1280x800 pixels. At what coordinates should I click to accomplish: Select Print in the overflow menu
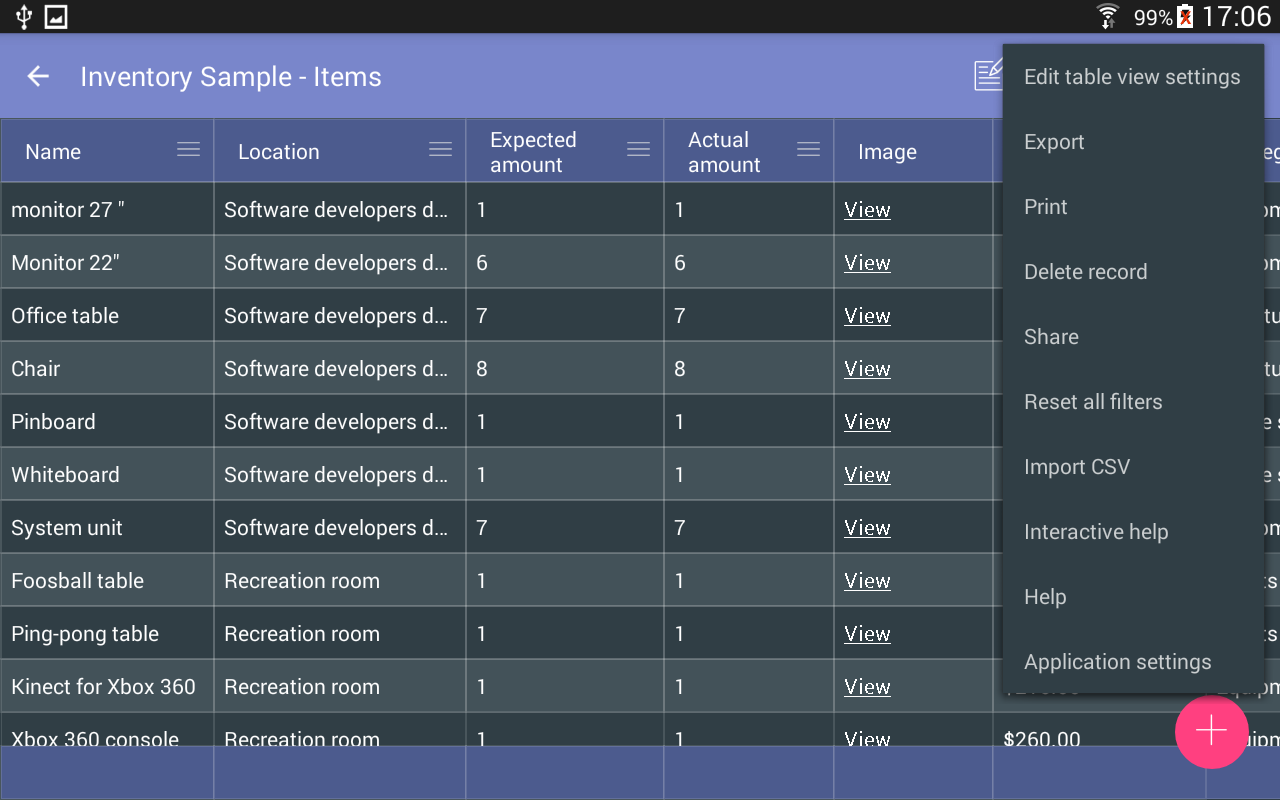(1132, 207)
